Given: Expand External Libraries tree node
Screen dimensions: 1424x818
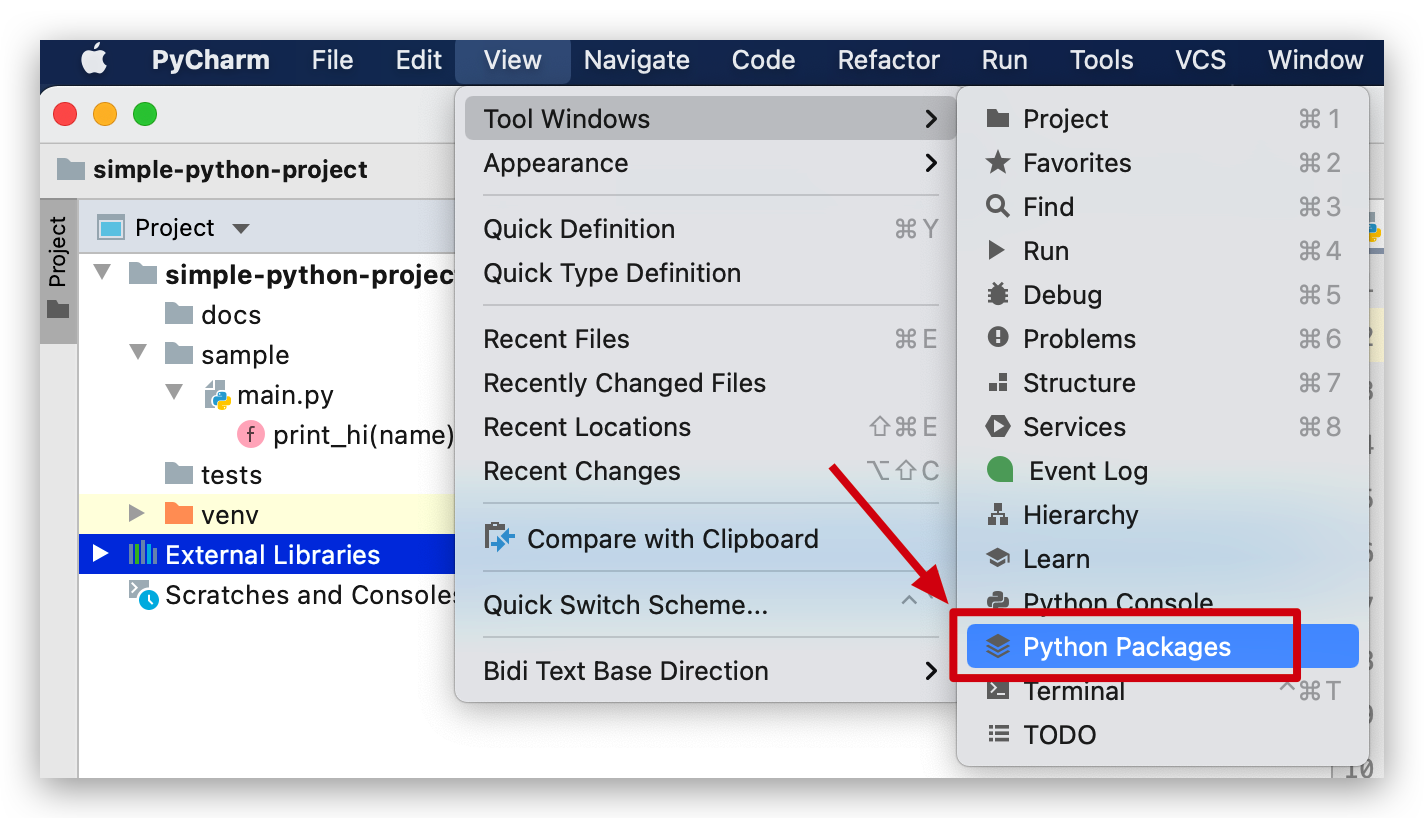Looking at the screenshot, I should coord(100,554).
